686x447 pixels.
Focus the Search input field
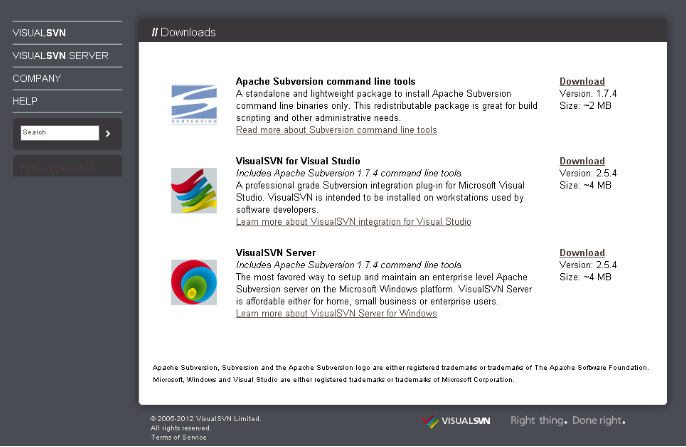click(59, 132)
